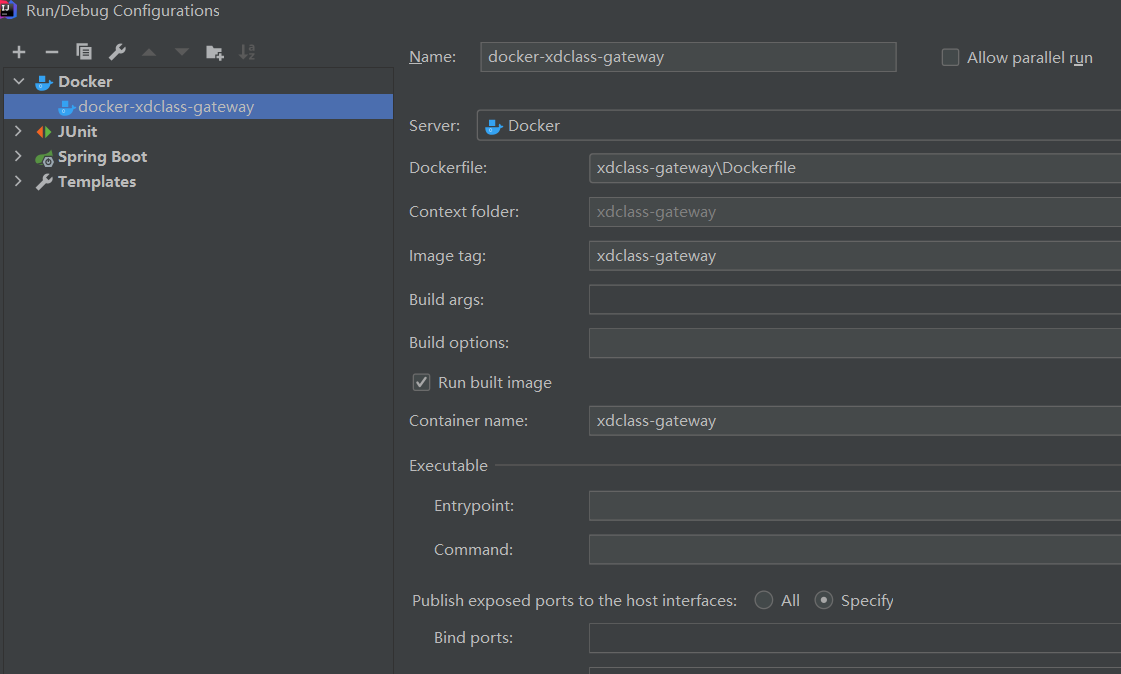The image size is (1121, 674).
Task: Click the Add New Configuration plus icon
Action: click(19, 52)
